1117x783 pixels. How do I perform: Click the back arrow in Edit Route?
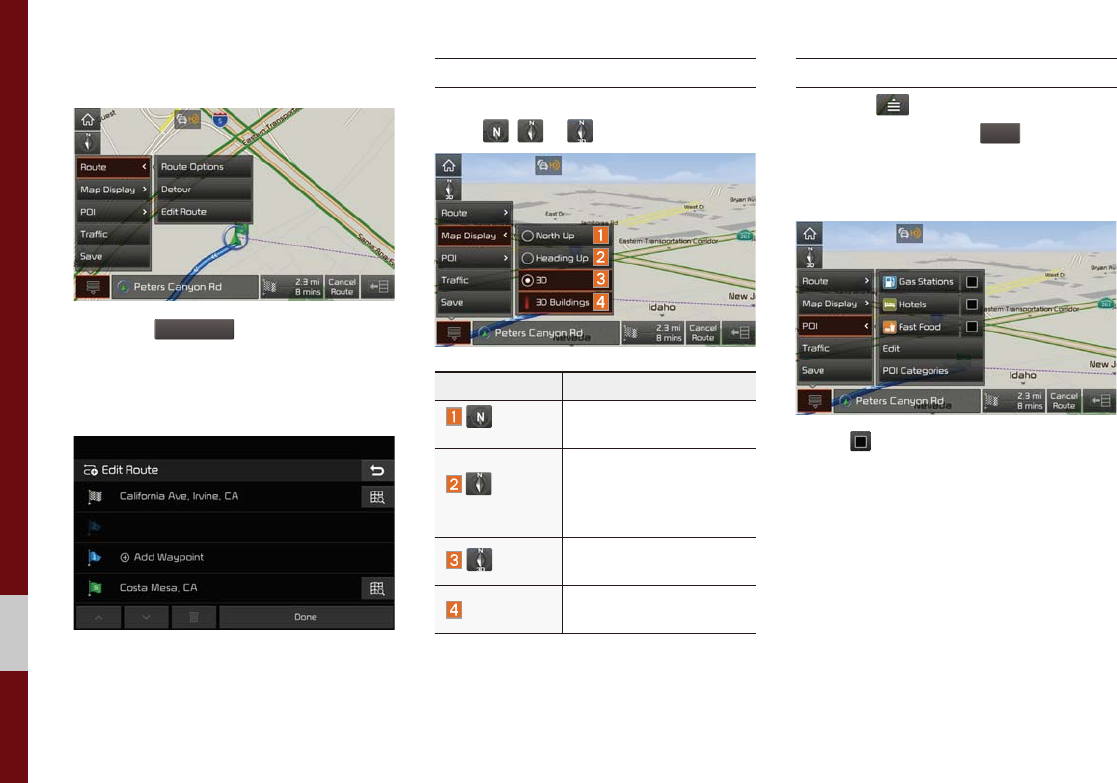click(x=377, y=470)
